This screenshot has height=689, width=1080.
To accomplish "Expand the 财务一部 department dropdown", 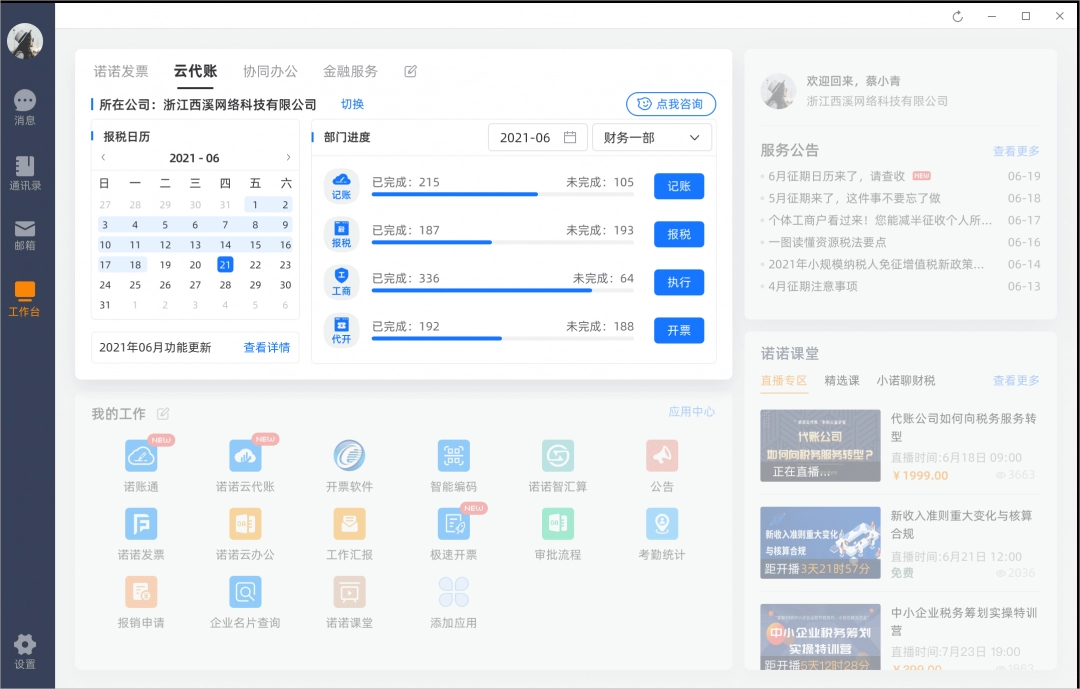I will [x=652, y=138].
